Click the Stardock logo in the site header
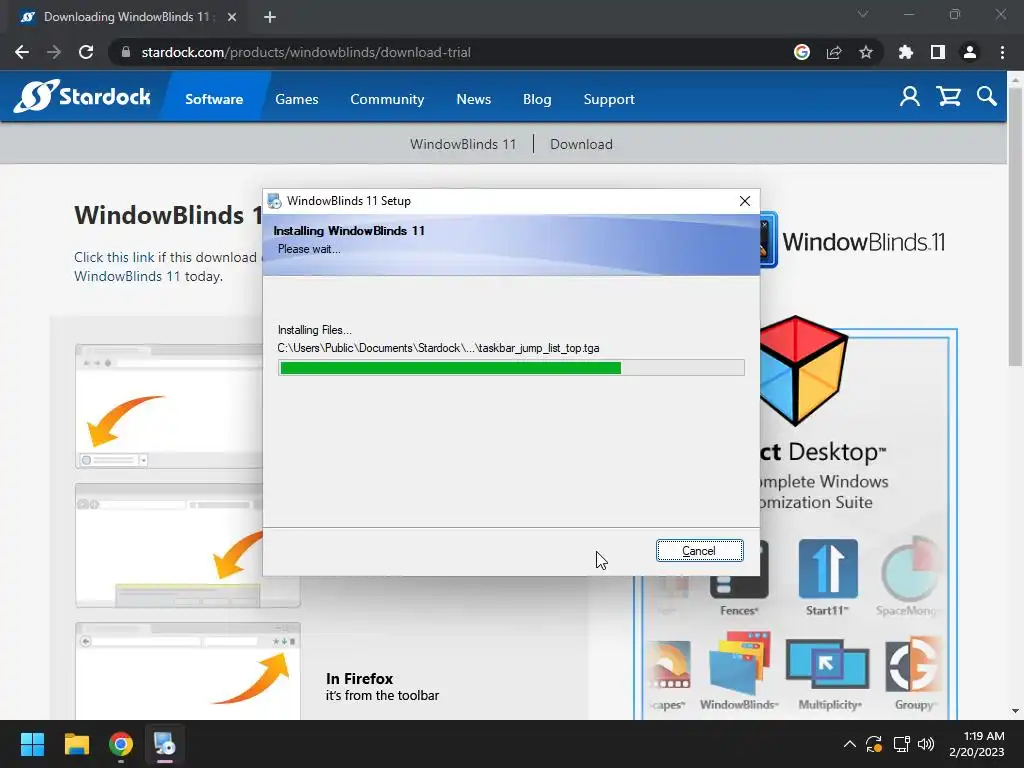Screen dimensions: 1024x768 [x=82, y=97]
